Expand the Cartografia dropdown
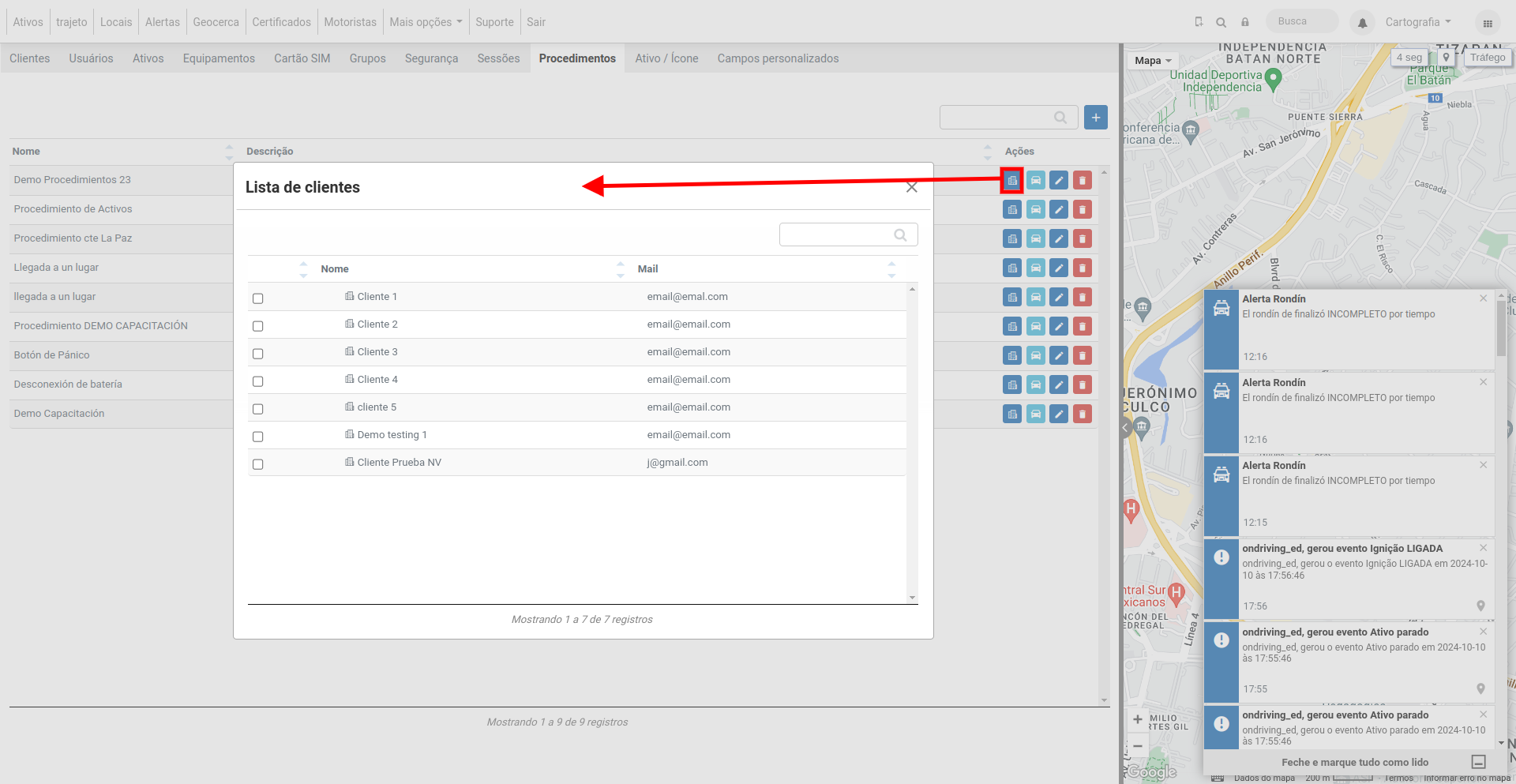This screenshot has width=1516, height=784. [1418, 22]
